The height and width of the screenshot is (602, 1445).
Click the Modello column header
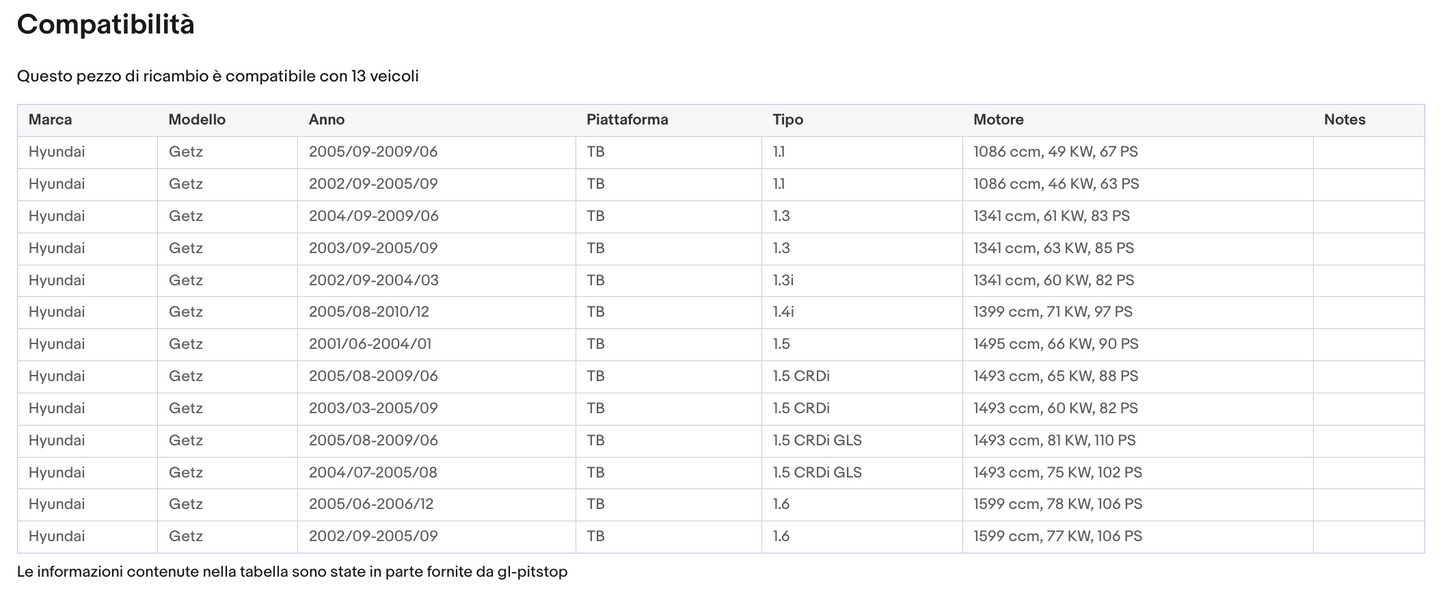[x=197, y=120]
